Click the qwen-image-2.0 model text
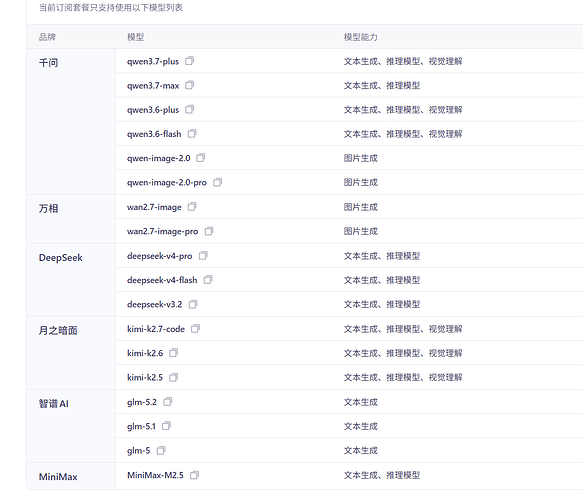The width and height of the screenshot is (583, 500). 158,158
